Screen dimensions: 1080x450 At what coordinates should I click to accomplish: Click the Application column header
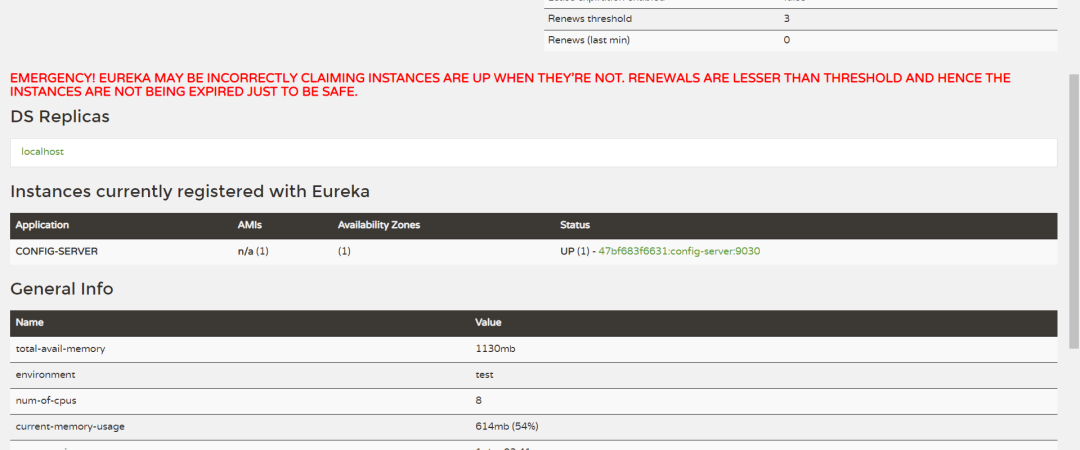click(x=42, y=225)
